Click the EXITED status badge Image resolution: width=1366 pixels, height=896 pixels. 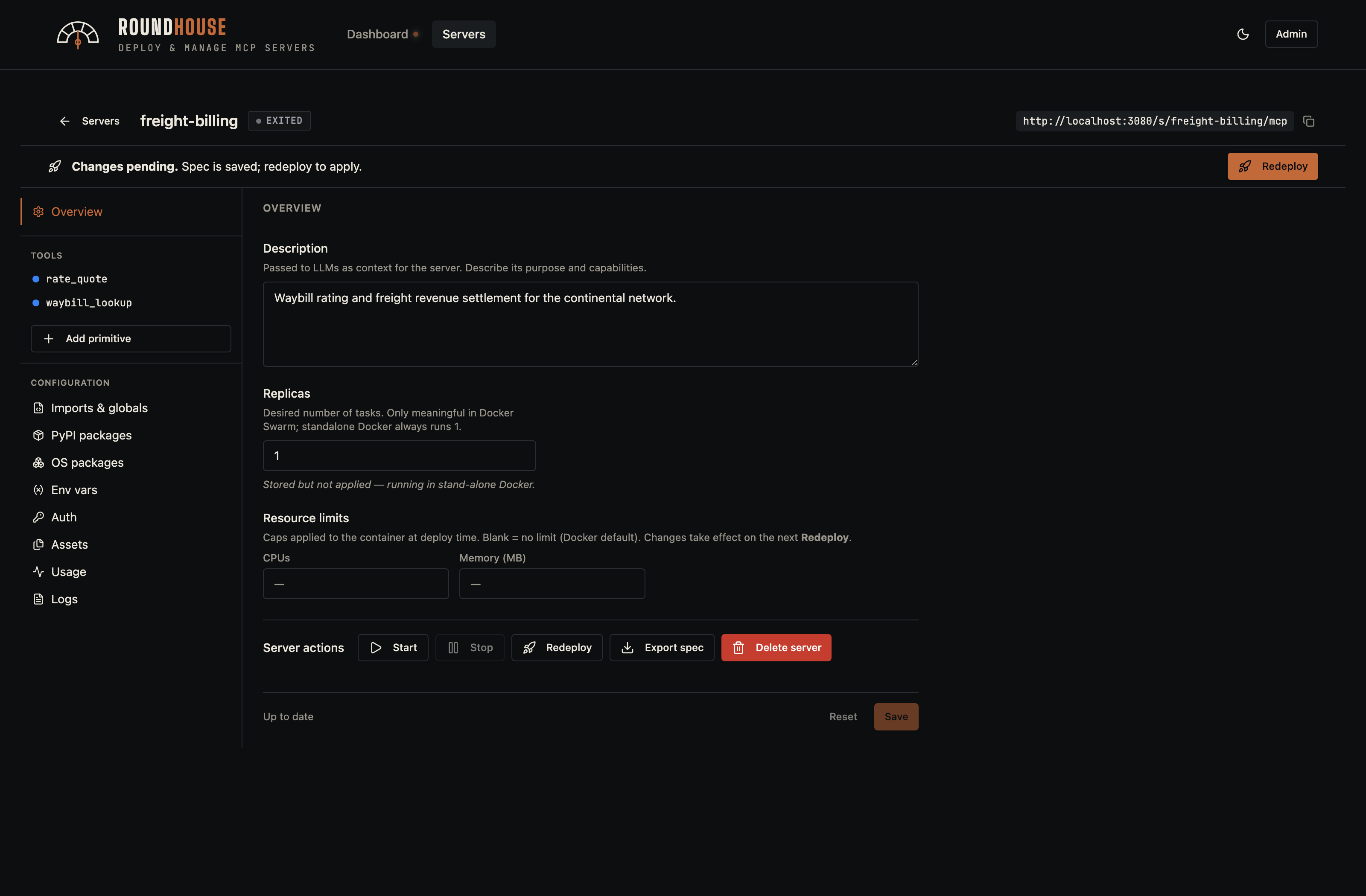(x=280, y=120)
